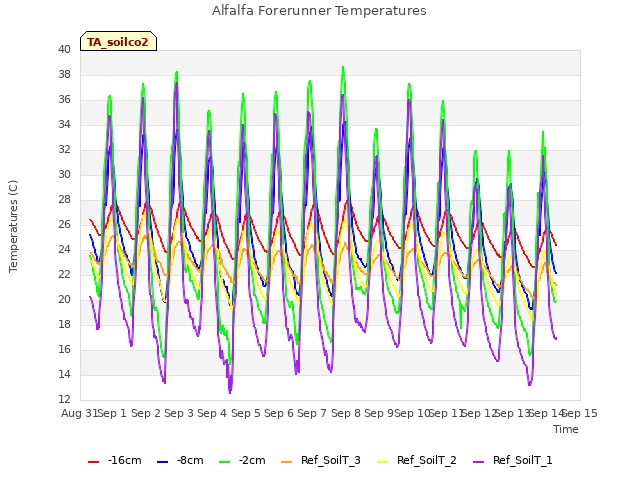Viewport: 640px width, 480px height.
Task: Click the red -16cm legend color marker
Action: coord(93,462)
